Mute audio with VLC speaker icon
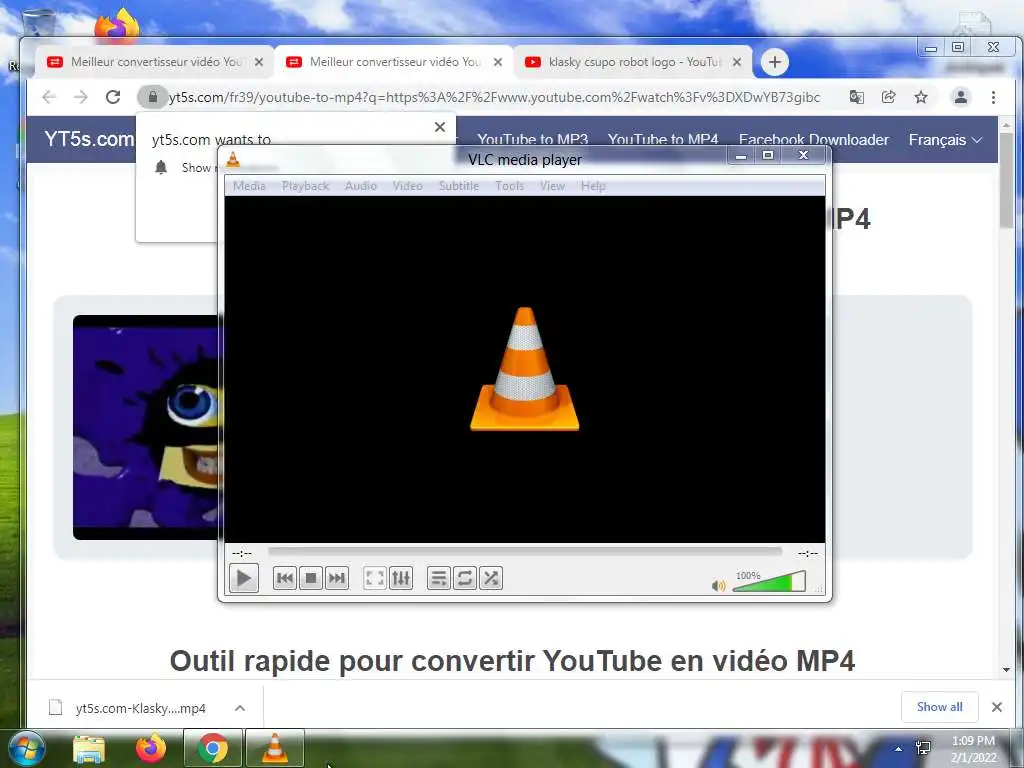This screenshot has height=768, width=1024. [x=718, y=585]
